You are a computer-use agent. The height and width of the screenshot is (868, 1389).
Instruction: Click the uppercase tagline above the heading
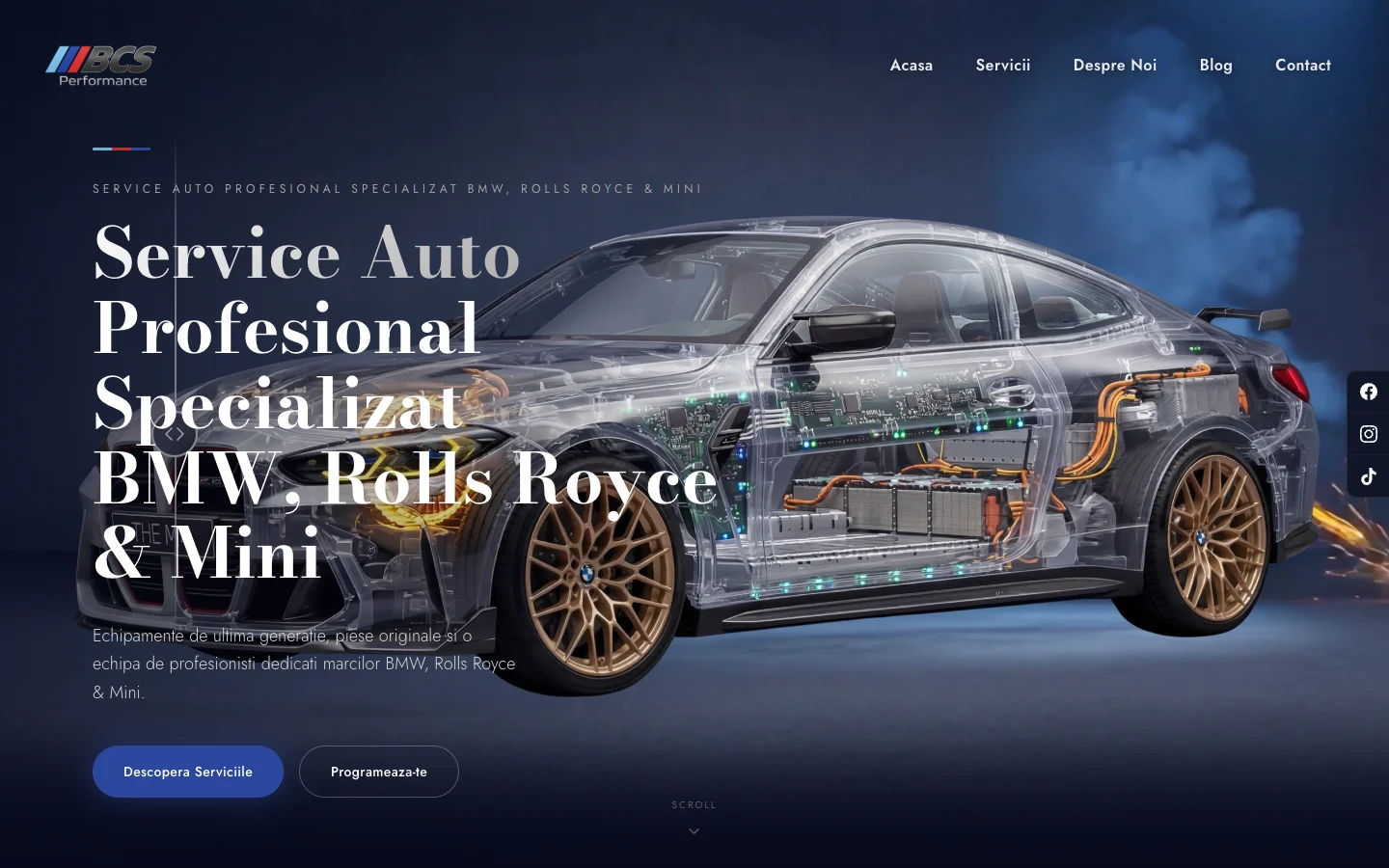pos(397,189)
